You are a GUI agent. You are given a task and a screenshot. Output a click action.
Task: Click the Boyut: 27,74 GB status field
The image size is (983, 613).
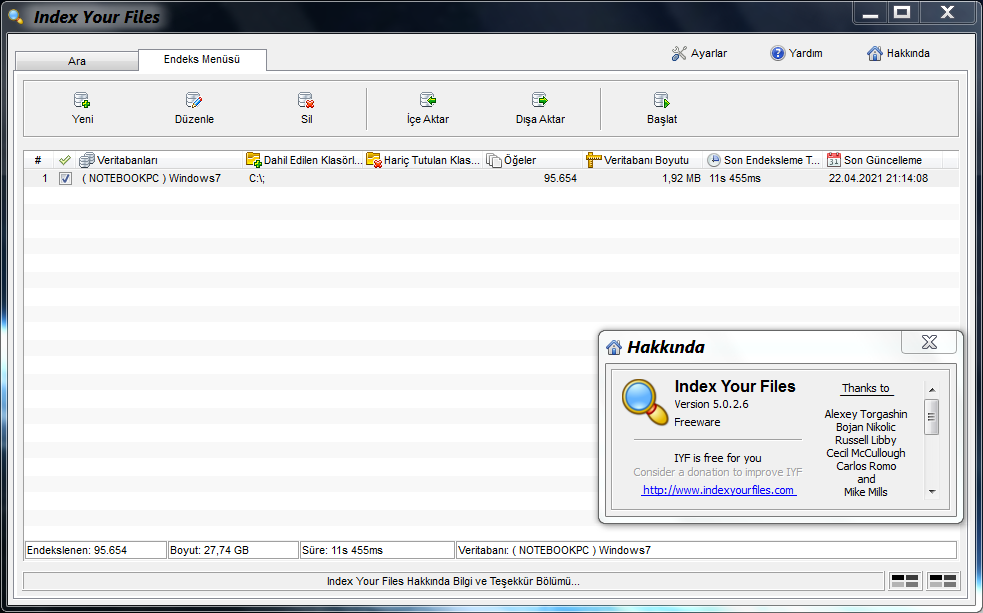233,550
